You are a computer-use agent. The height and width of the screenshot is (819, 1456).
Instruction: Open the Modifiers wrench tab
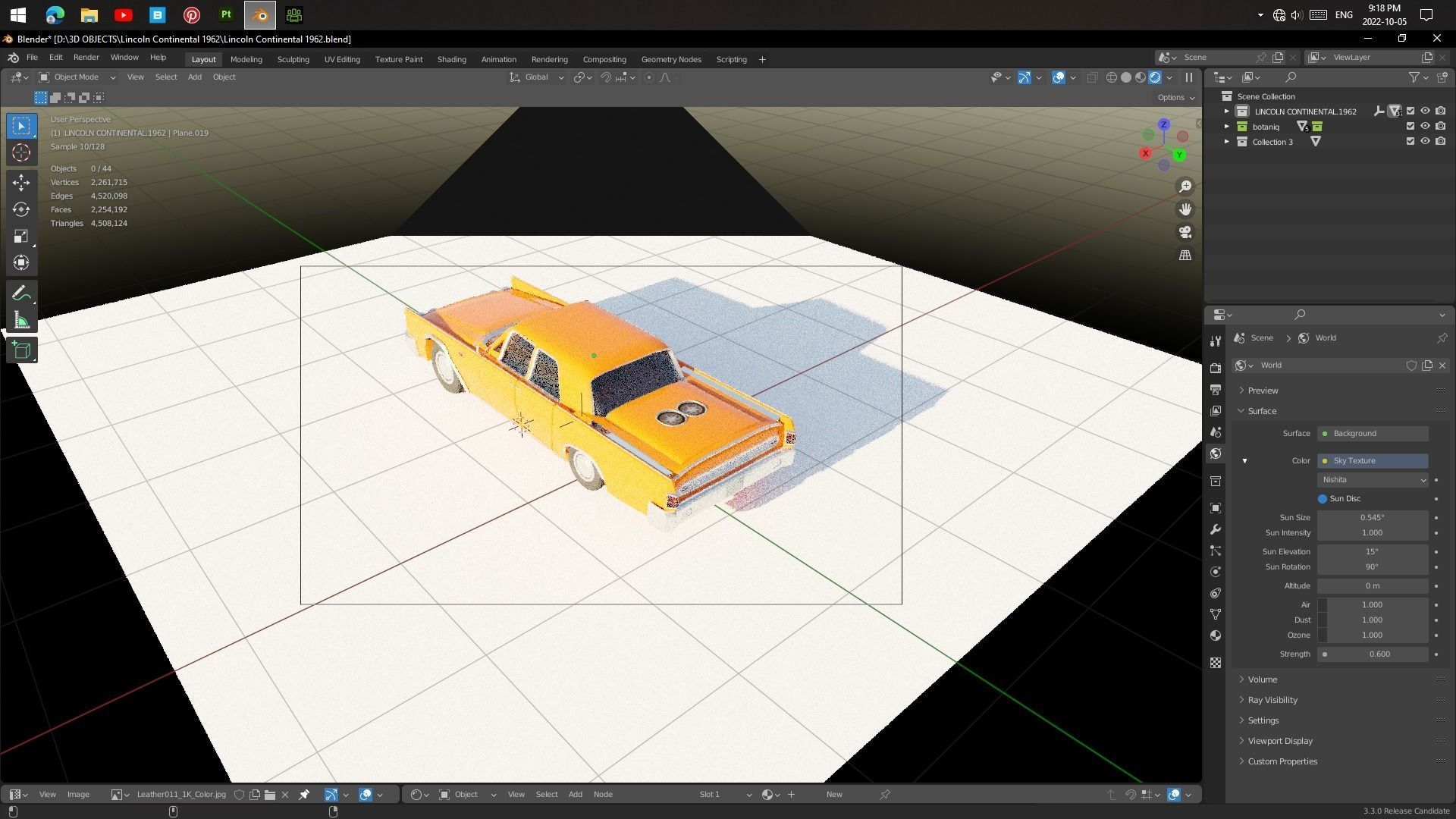click(x=1216, y=529)
